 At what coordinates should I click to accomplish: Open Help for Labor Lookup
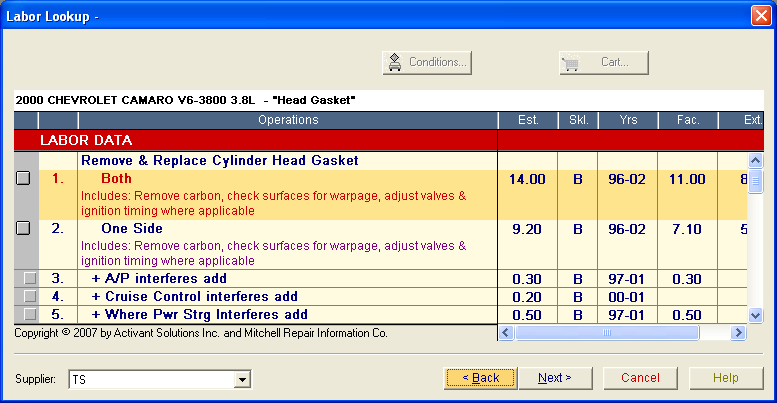(x=726, y=378)
